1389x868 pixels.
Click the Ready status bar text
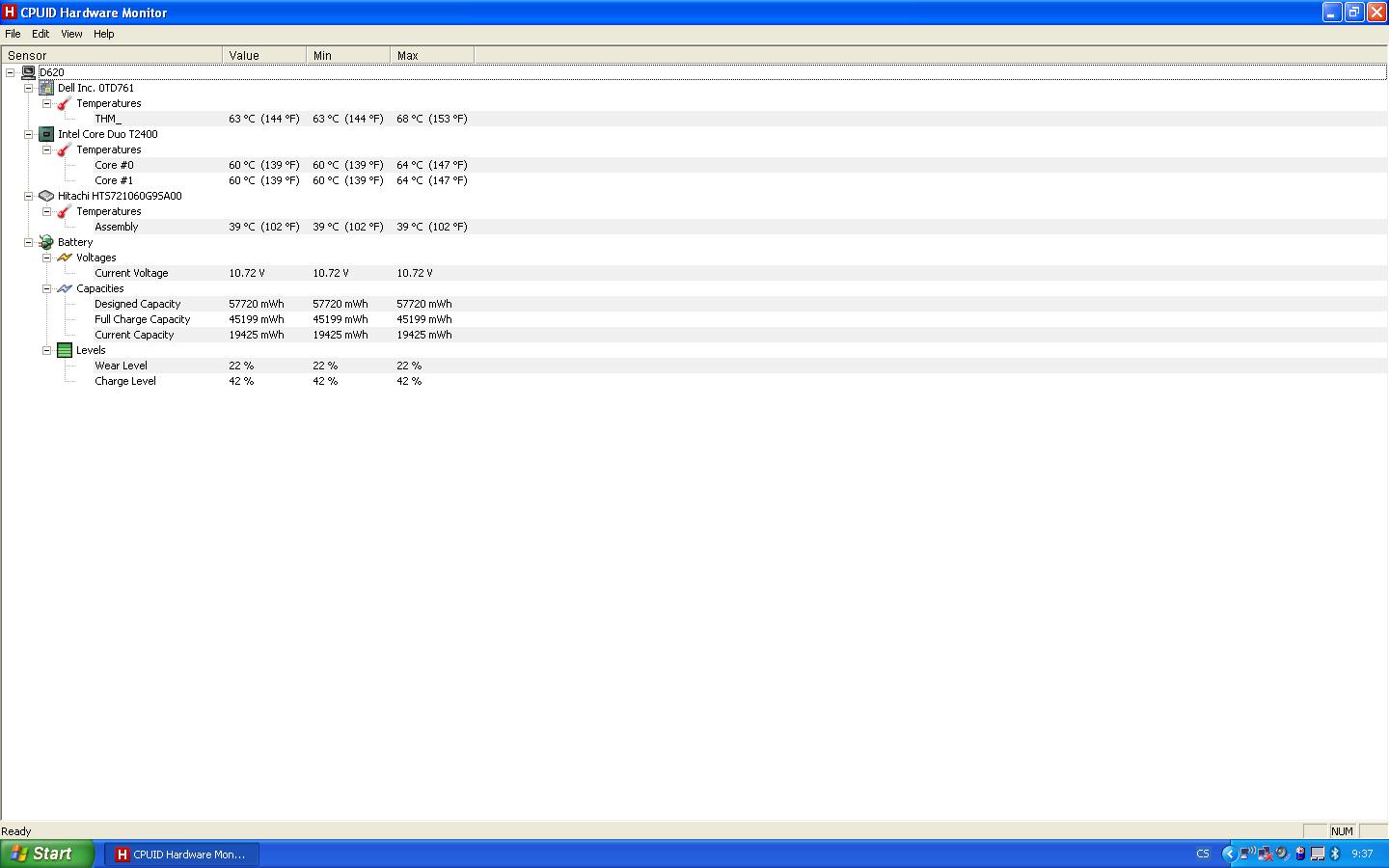pyautogui.click(x=16, y=831)
